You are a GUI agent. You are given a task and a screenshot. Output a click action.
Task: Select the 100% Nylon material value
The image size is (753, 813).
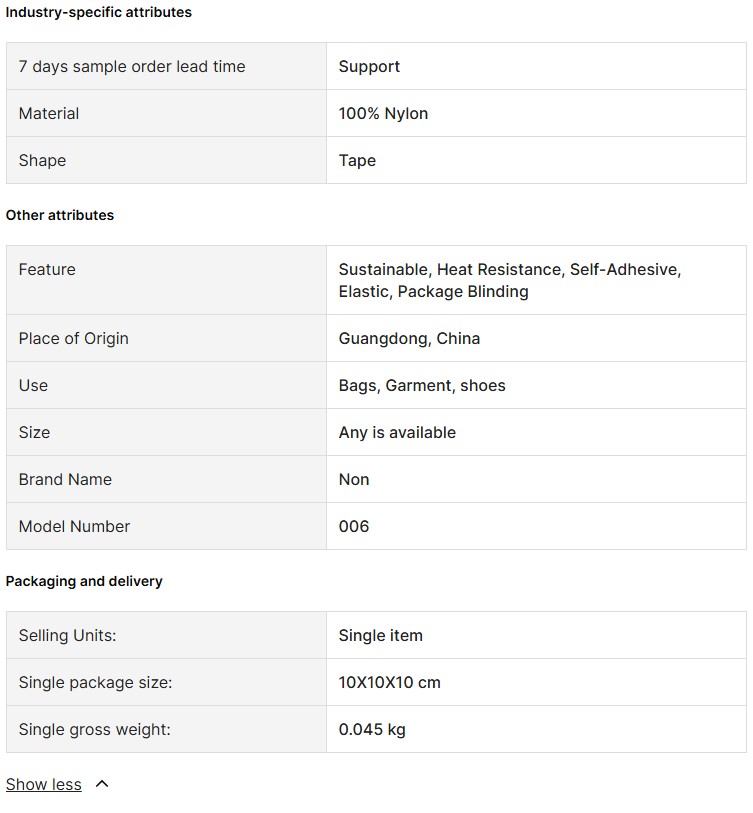coord(383,114)
